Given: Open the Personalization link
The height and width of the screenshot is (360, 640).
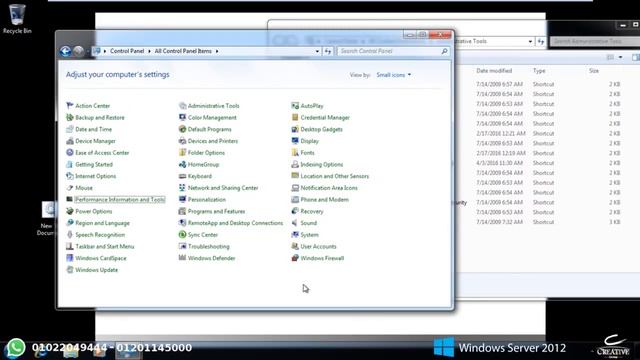Looking at the screenshot, I should tap(207, 200).
